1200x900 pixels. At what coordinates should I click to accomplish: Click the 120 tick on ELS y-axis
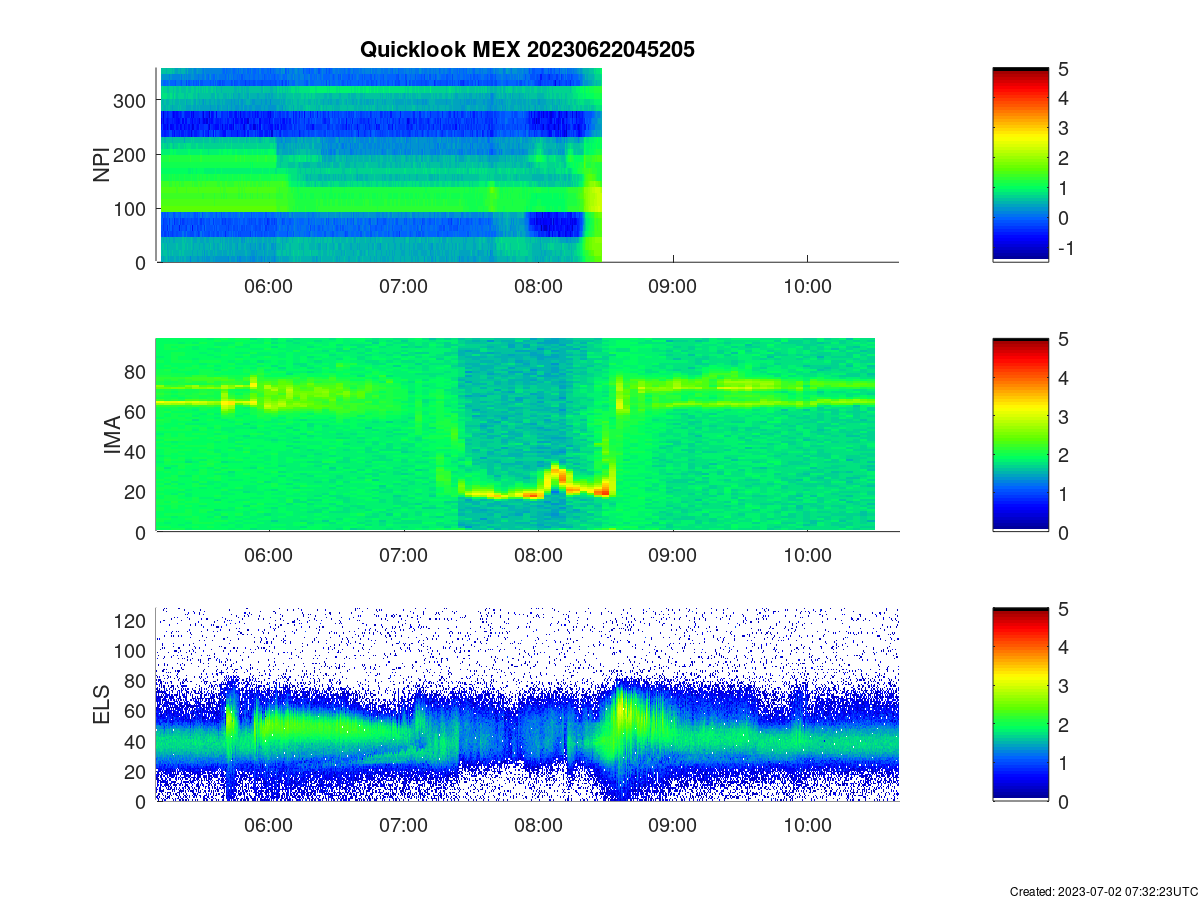tap(132, 621)
